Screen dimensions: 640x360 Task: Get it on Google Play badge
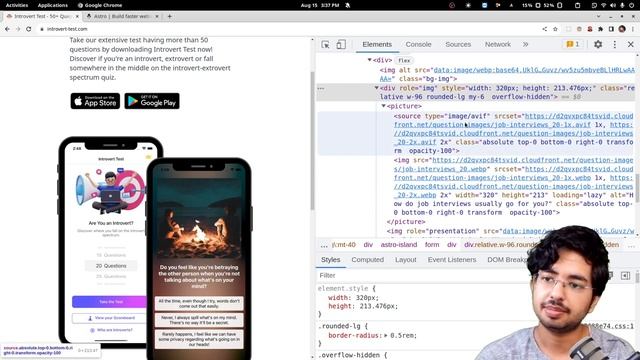[152, 101]
